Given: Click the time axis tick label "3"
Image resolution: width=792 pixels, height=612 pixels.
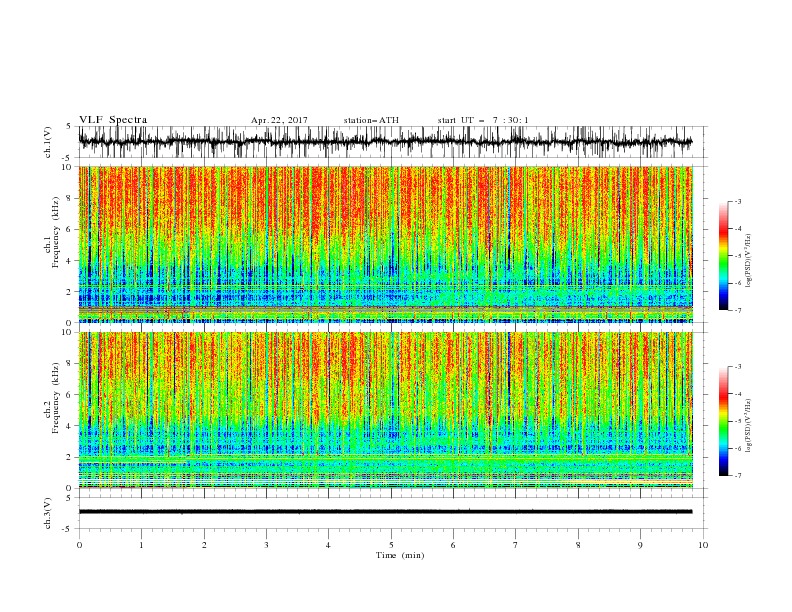Looking at the screenshot, I should [266, 545].
